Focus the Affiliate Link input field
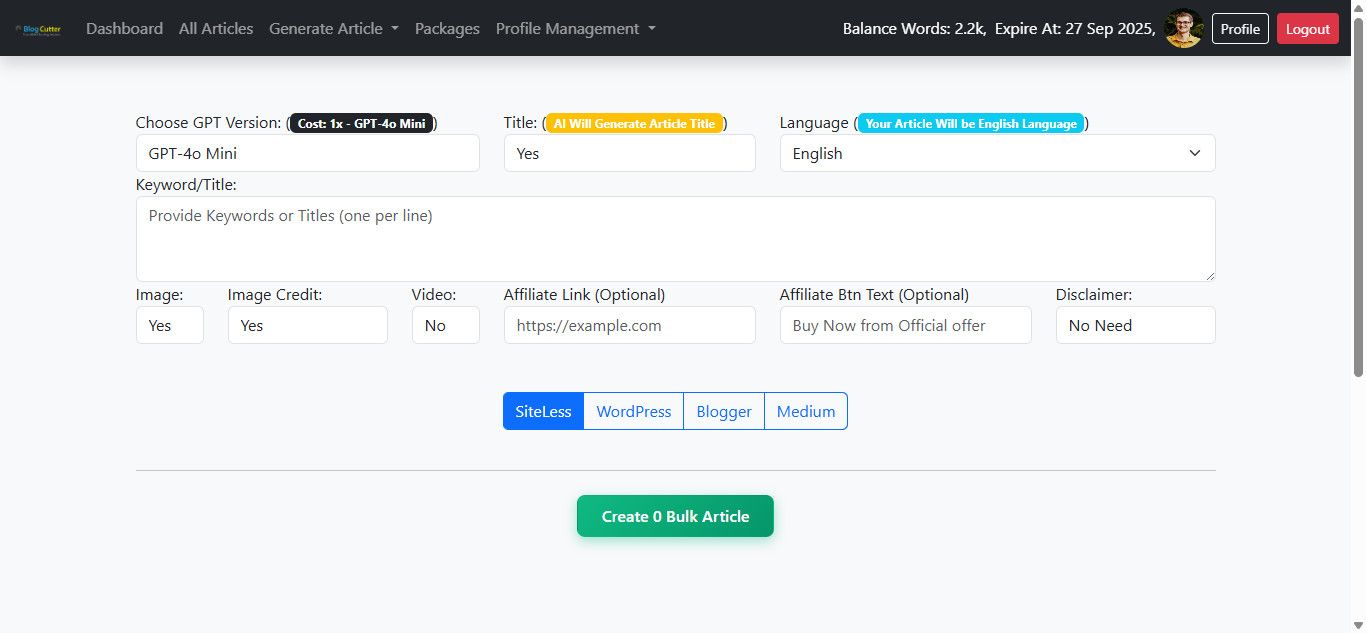The image size is (1366, 633). 629,325
